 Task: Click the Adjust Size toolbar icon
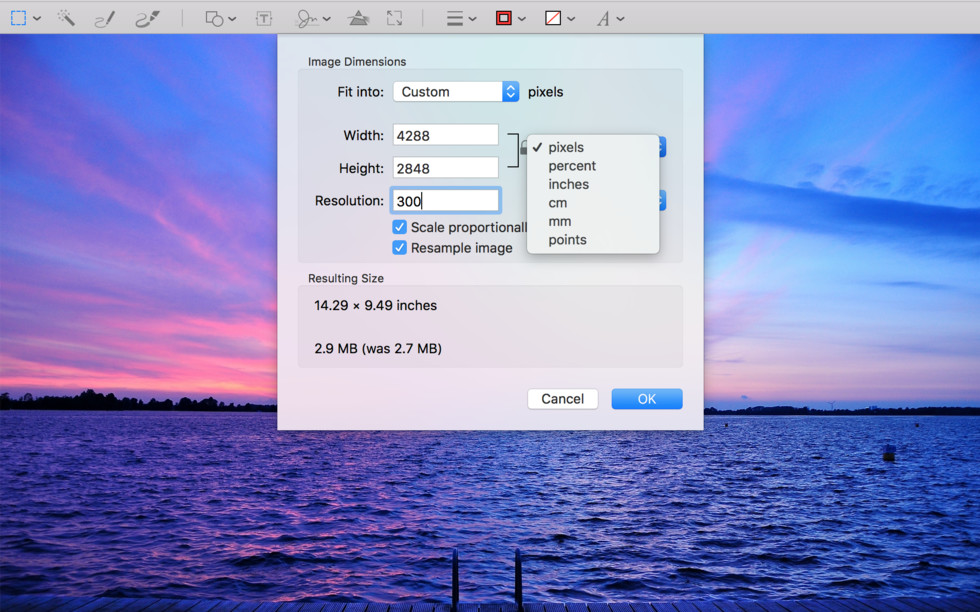coord(395,18)
